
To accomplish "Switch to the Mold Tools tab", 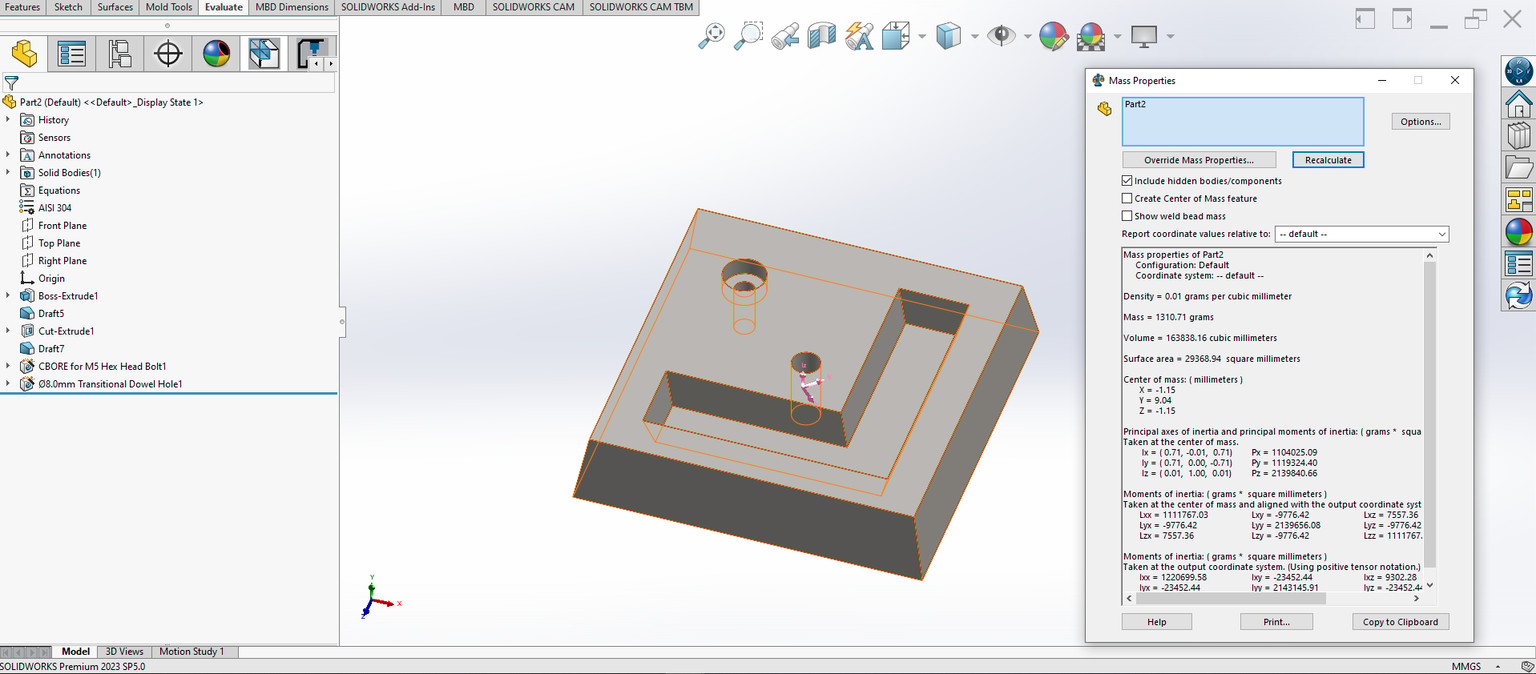I will (x=169, y=7).
